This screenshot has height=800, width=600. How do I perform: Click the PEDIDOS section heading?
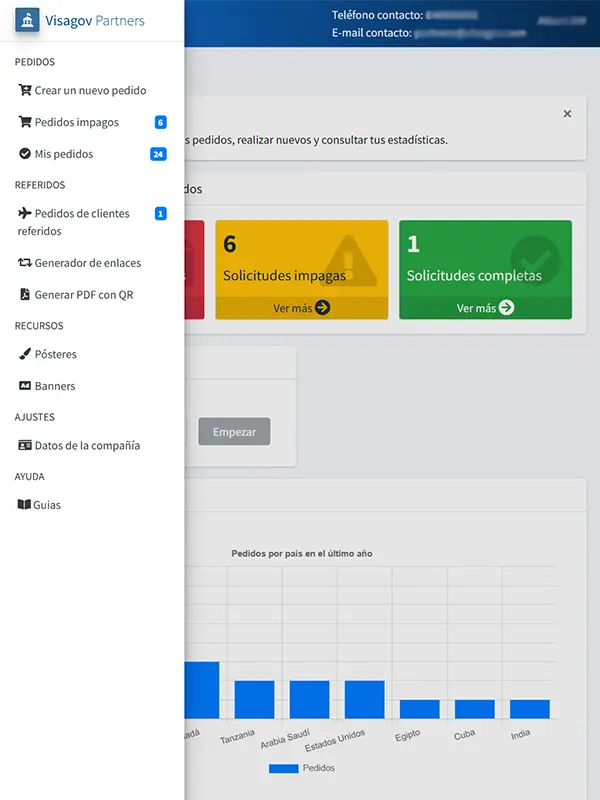click(x=35, y=62)
